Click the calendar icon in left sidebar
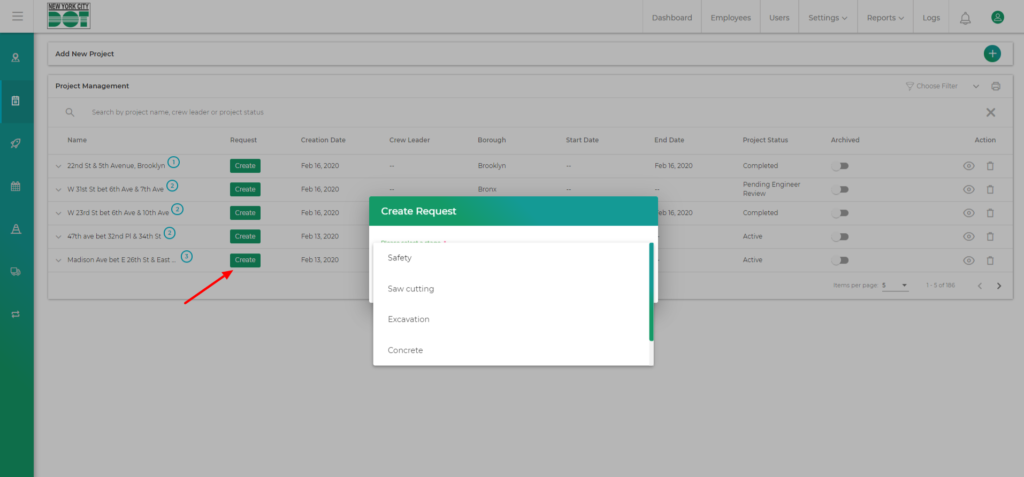Image resolution: width=1024 pixels, height=477 pixels. [x=16, y=186]
